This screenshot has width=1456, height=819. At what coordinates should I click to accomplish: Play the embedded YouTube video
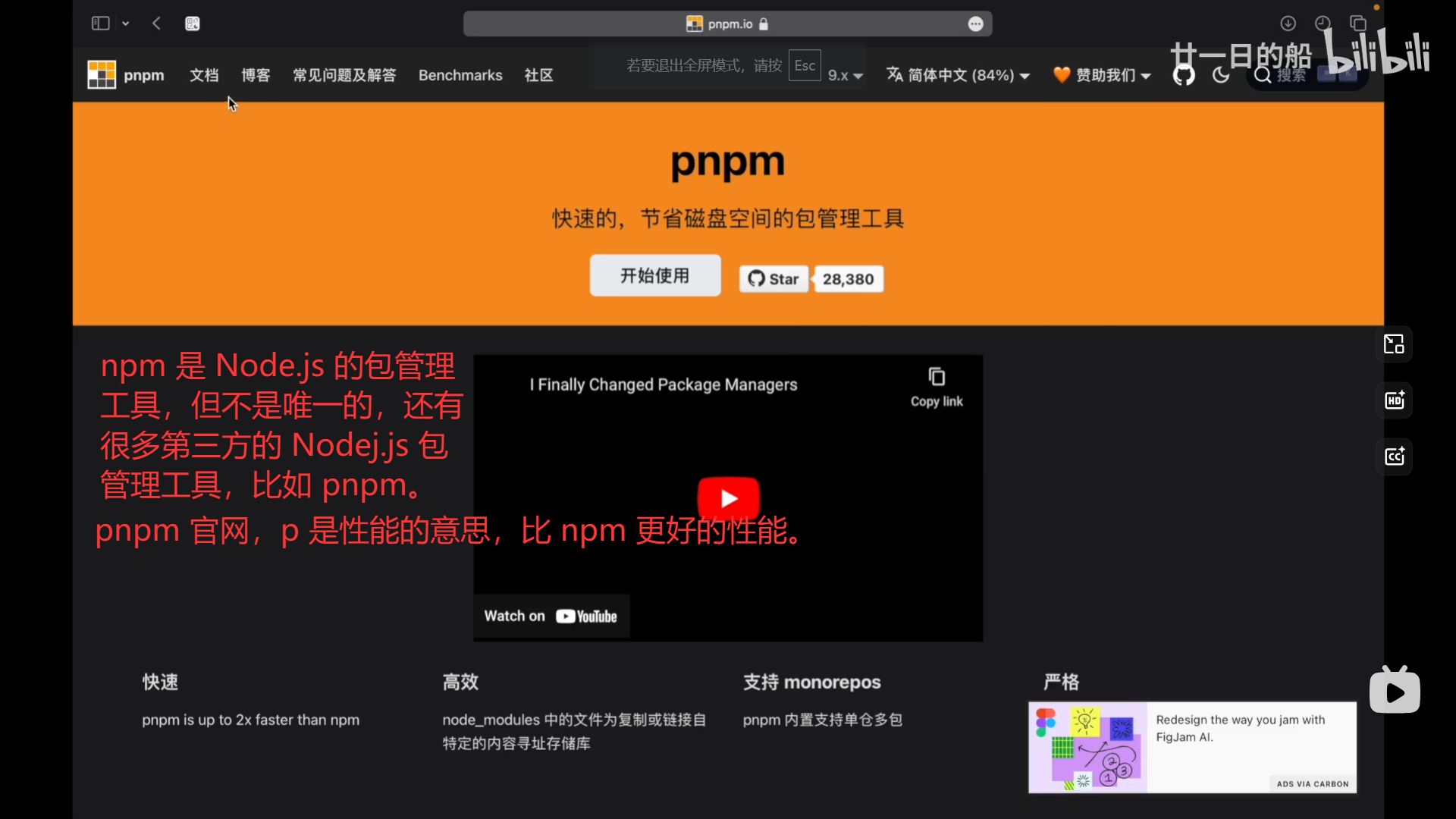(728, 498)
